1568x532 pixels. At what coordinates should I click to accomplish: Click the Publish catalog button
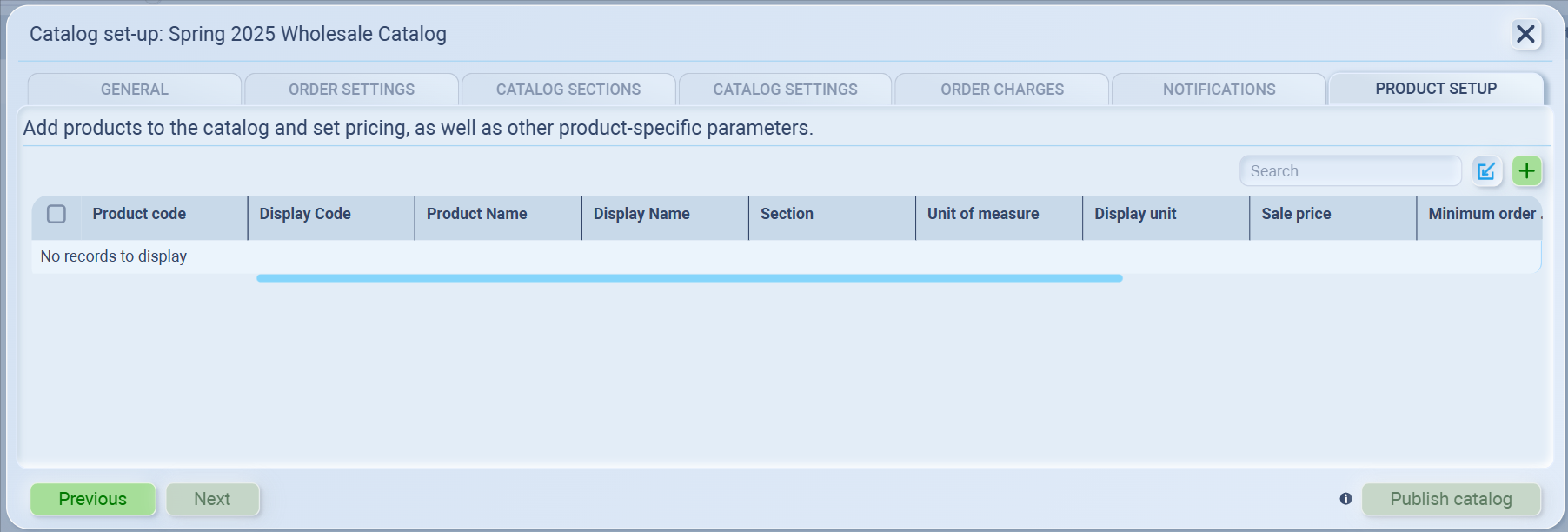[1451, 499]
